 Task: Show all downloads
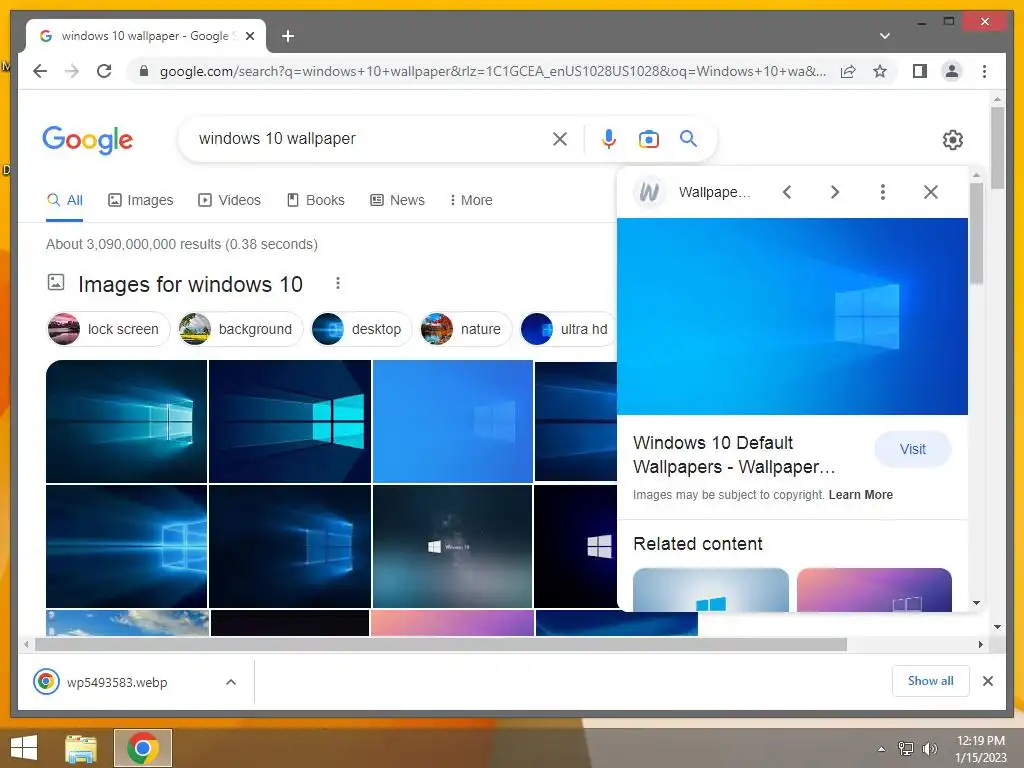point(931,681)
